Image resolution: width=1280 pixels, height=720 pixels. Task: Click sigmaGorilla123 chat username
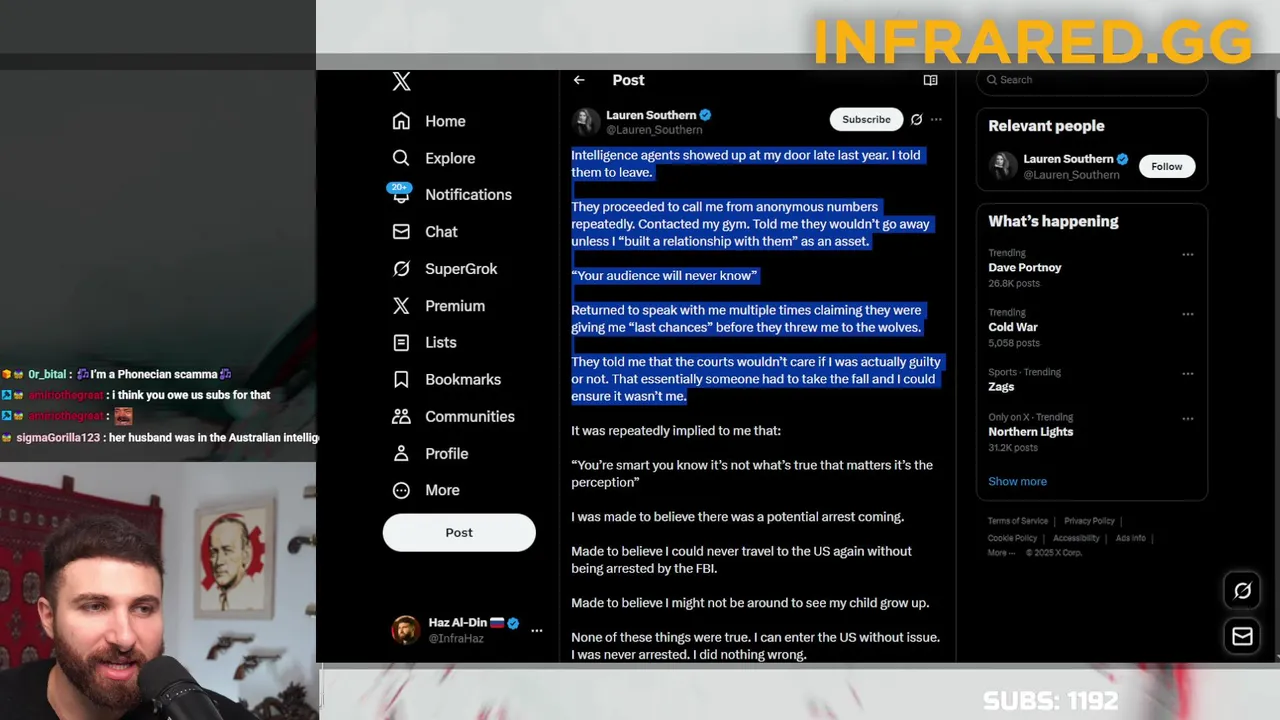[x=58, y=438]
